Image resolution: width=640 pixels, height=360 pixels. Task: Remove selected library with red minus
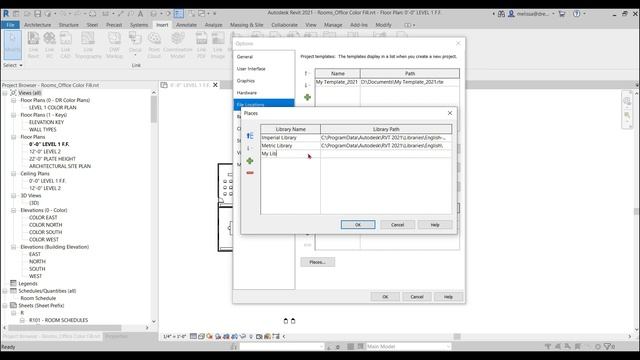click(x=250, y=173)
